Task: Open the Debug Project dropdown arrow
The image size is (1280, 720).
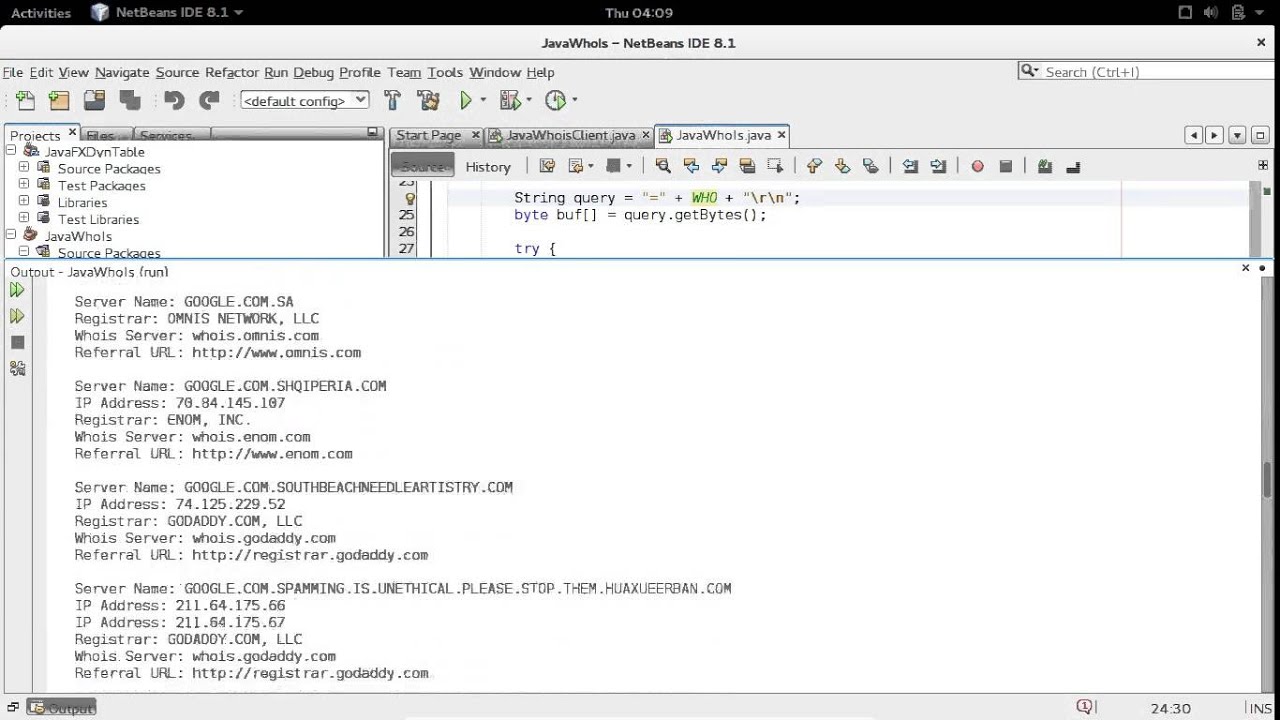Action: click(528, 100)
